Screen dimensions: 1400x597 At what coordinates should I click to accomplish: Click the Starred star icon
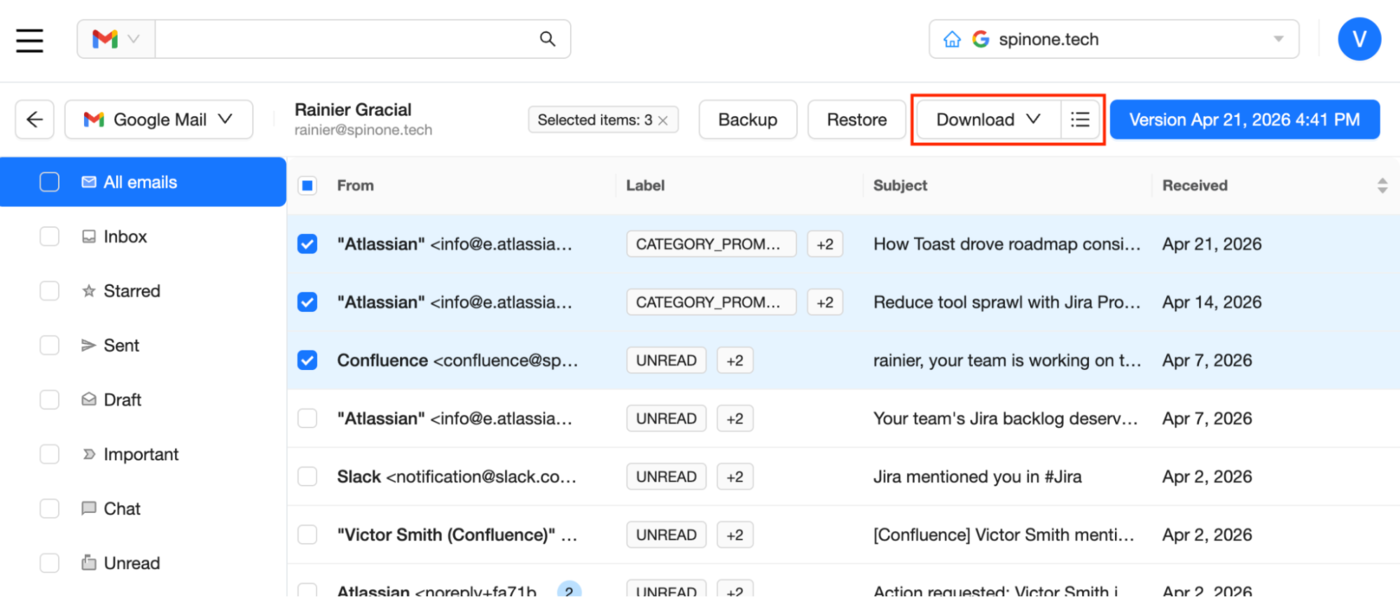89,291
